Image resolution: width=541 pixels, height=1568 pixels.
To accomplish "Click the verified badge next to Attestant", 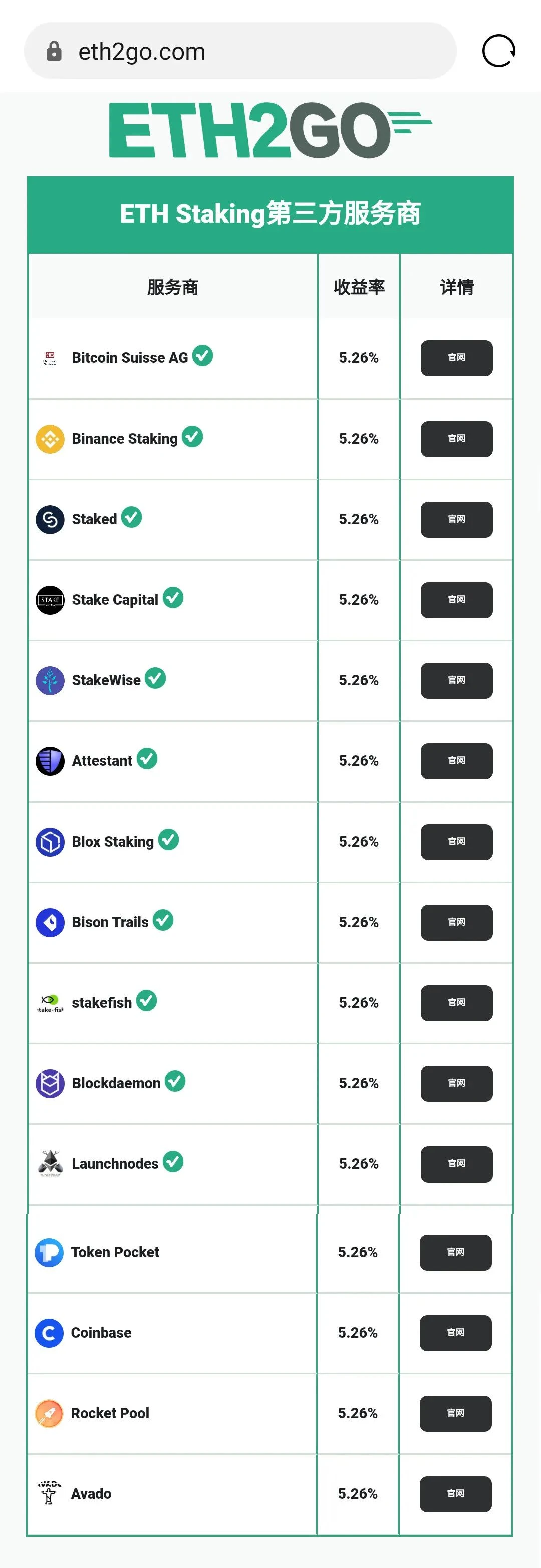I will [x=146, y=758].
